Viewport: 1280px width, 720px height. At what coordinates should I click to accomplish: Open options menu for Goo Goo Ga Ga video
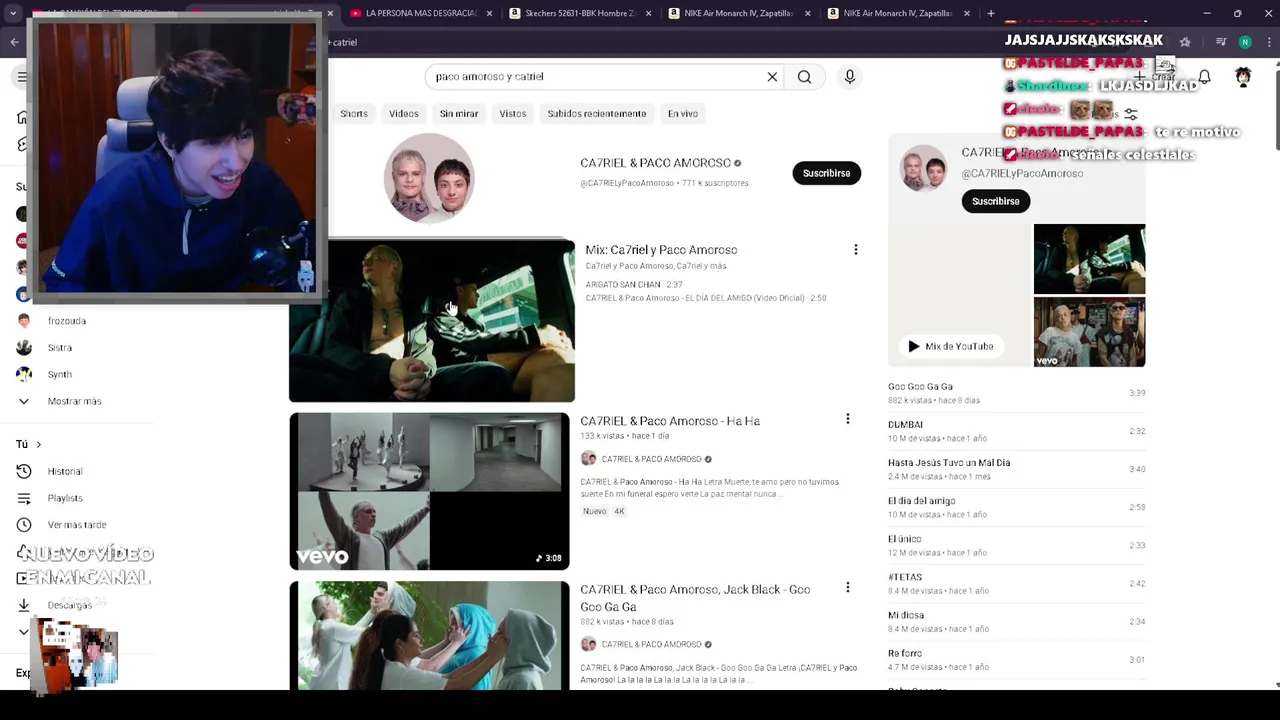click(847, 588)
